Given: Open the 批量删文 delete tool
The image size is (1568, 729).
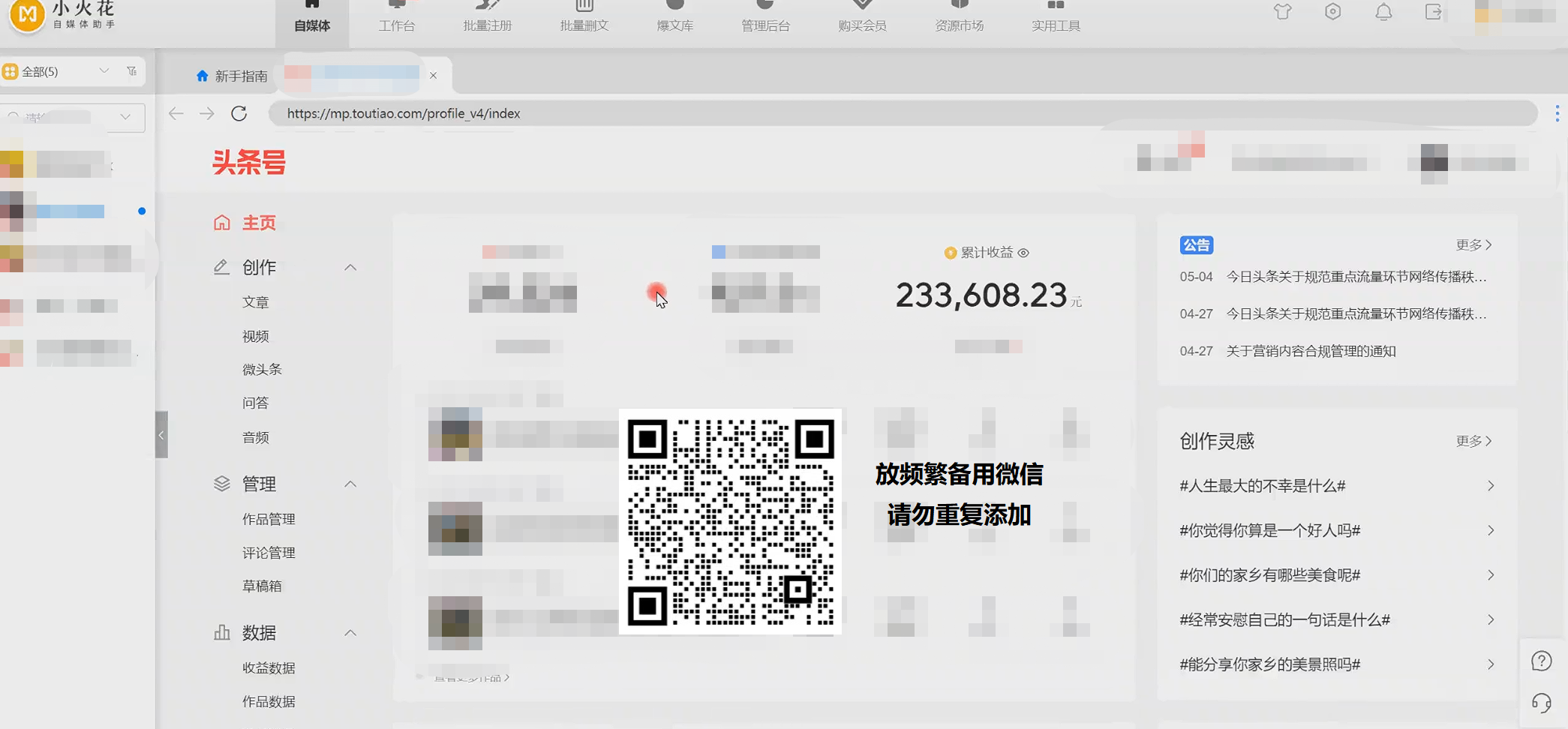Looking at the screenshot, I should point(583,16).
